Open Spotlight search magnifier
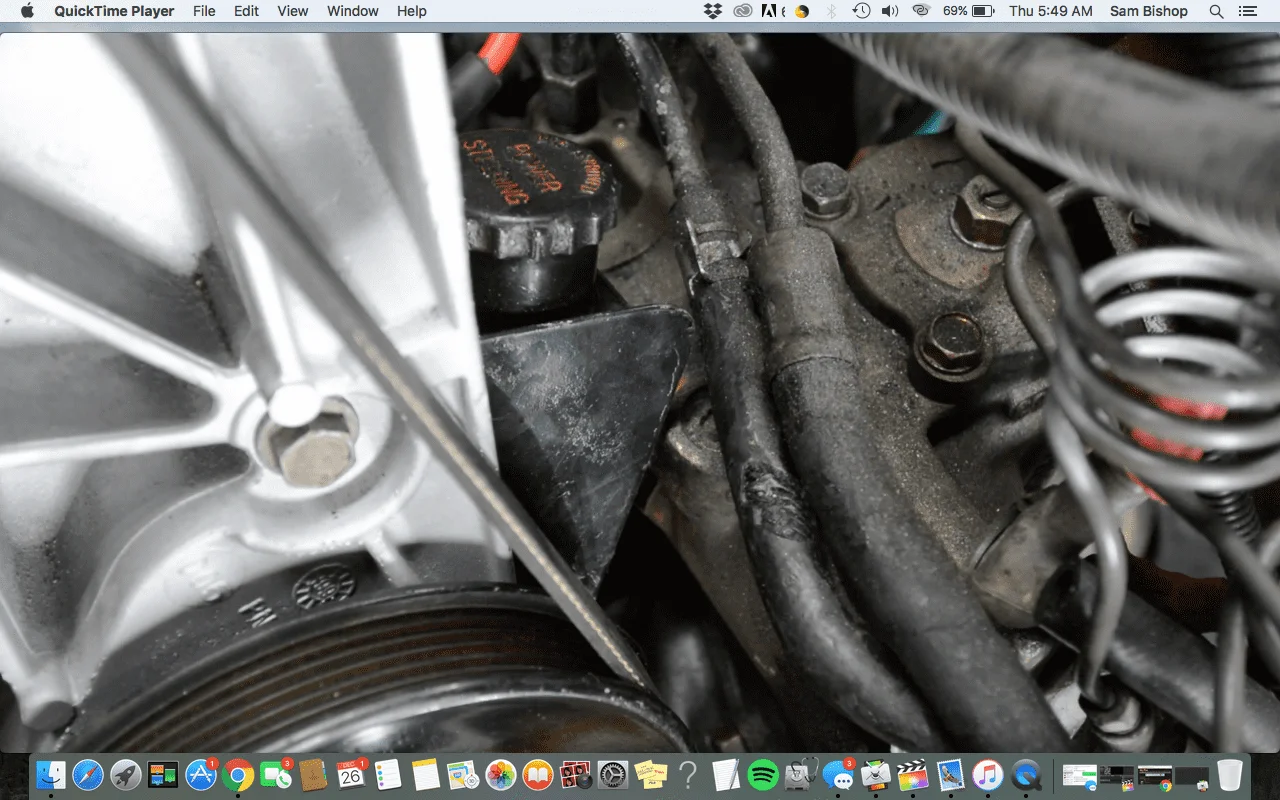 coord(1216,11)
